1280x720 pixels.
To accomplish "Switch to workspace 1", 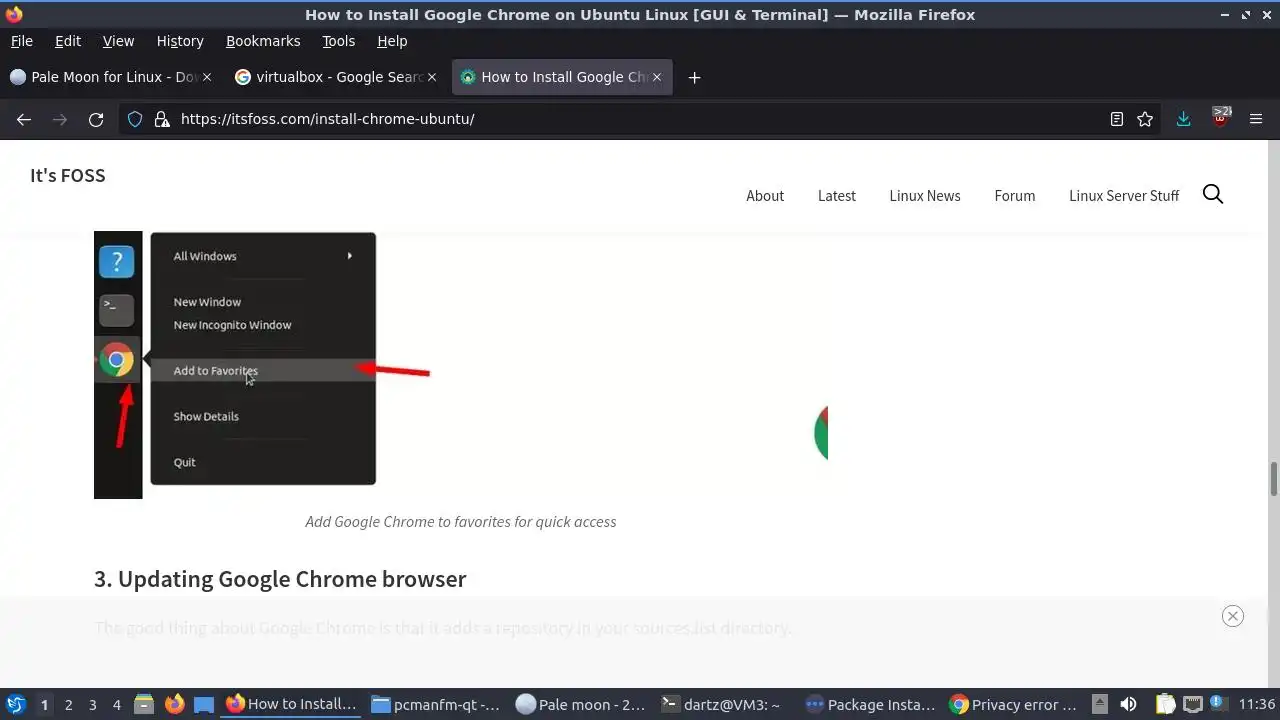I will pos(44,705).
